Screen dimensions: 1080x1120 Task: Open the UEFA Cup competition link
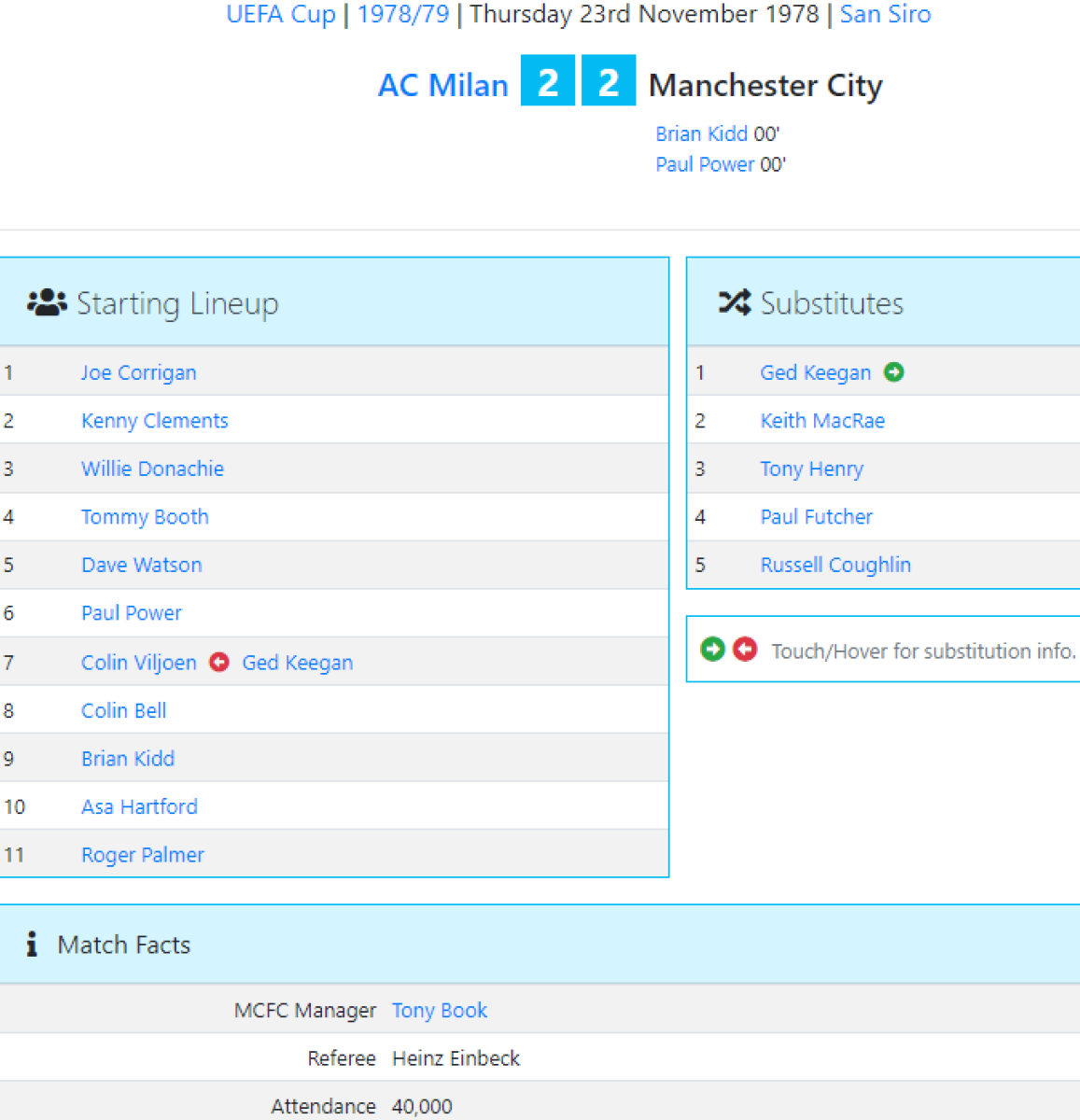[x=280, y=14]
